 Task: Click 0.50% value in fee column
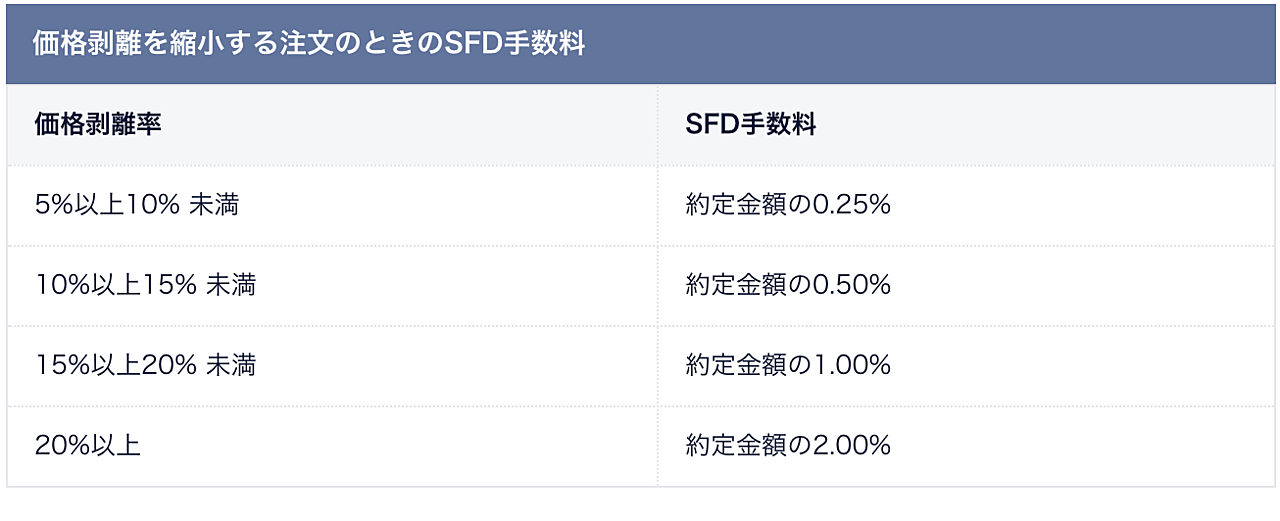click(850, 286)
